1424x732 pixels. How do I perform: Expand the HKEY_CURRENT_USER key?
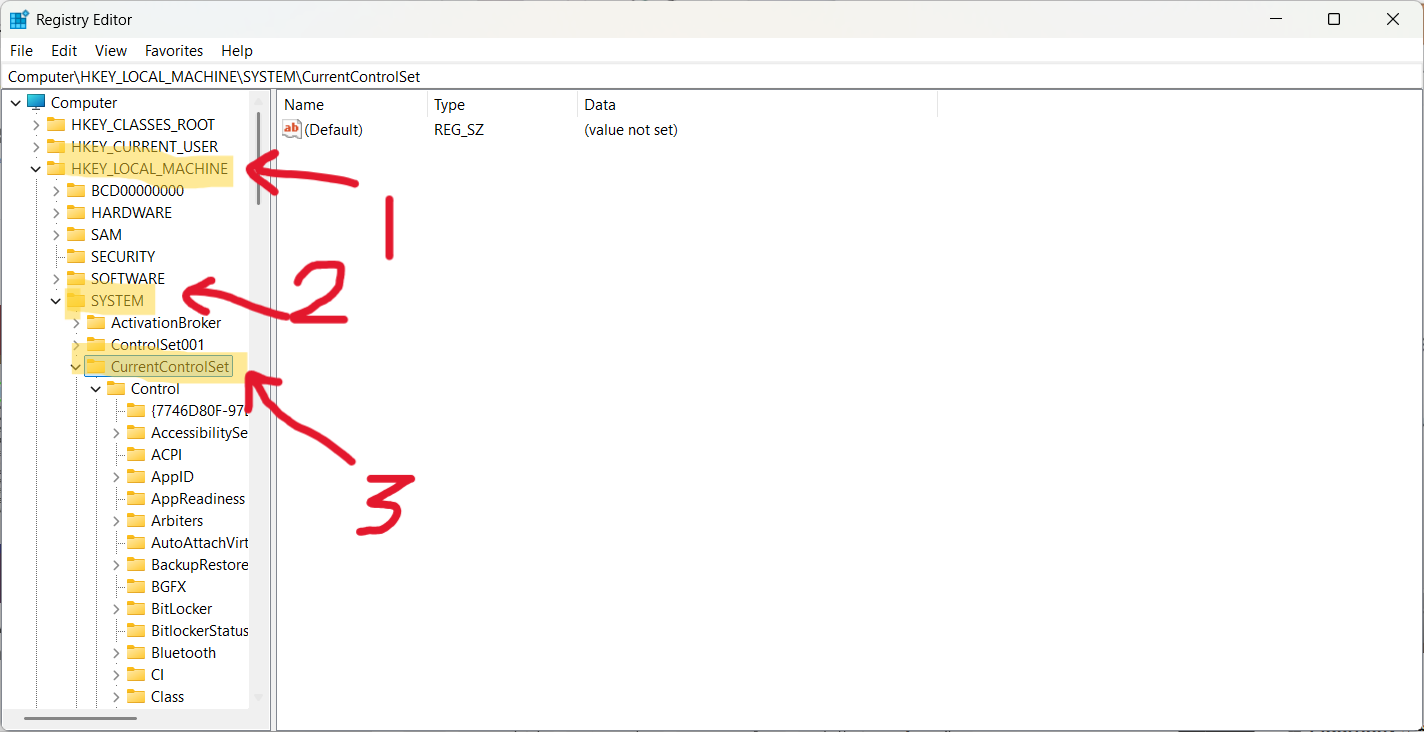pyautogui.click(x=36, y=146)
